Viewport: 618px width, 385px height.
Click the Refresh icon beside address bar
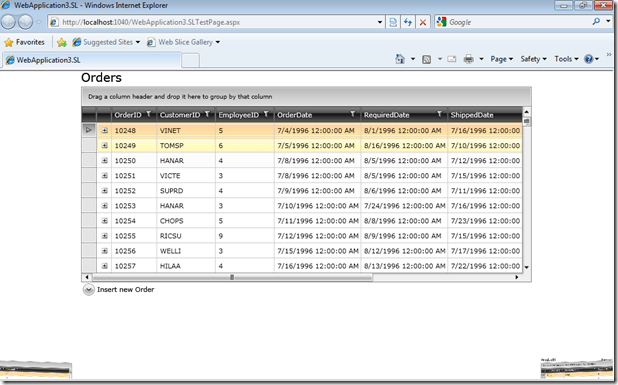(x=408, y=22)
